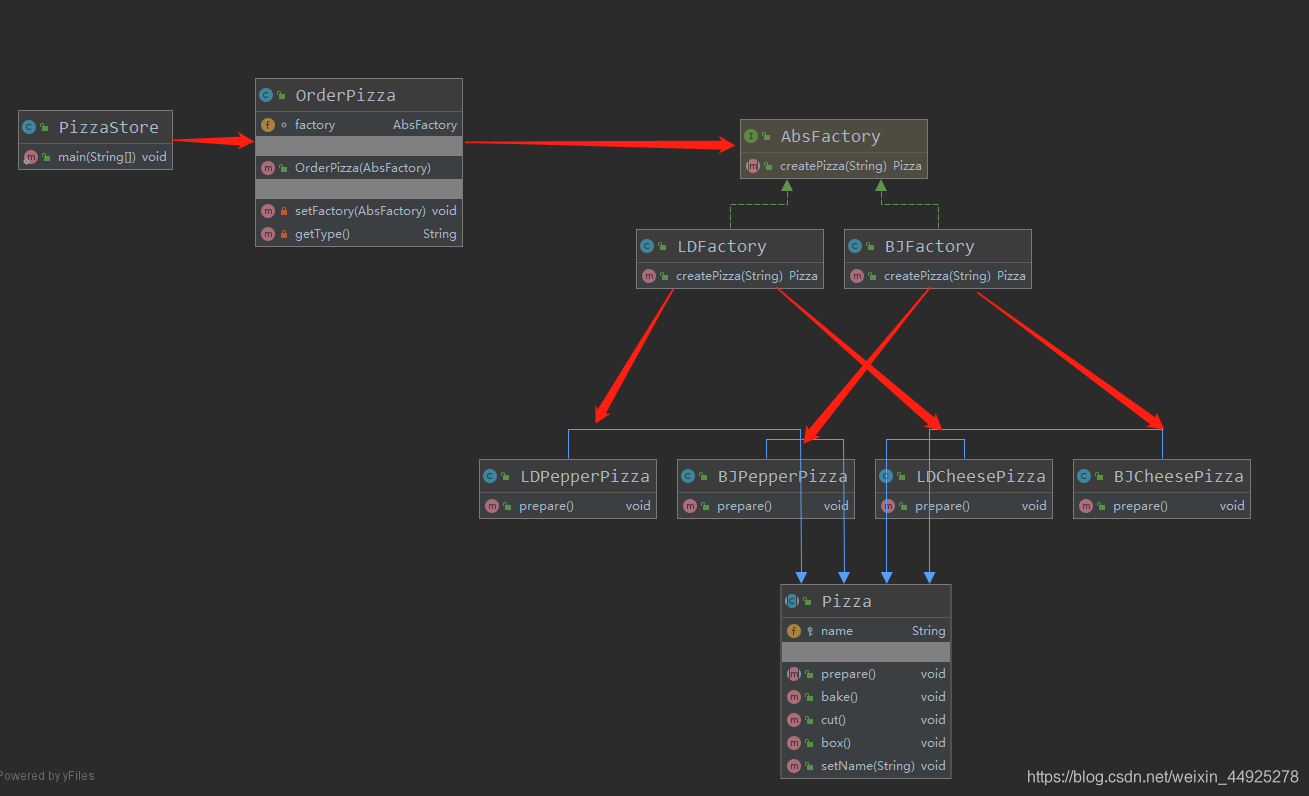
Task: Click the method icon in BJFactory
Action: coord(857,276)
